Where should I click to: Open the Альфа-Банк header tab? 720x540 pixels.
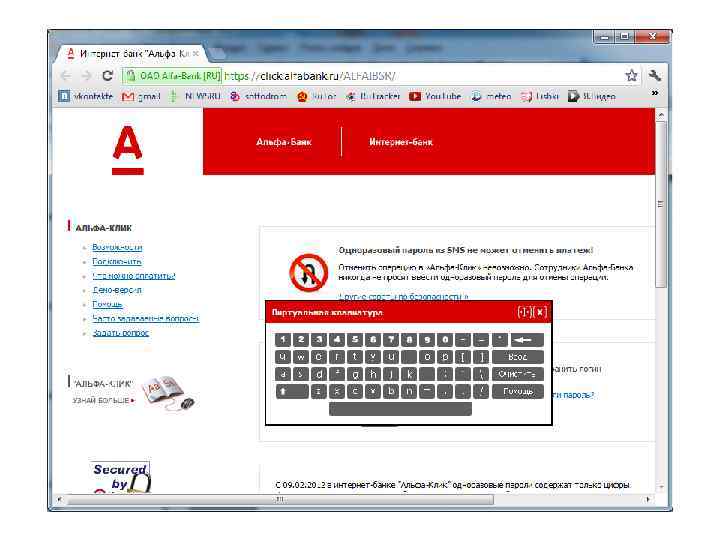(x=284, y=142)
